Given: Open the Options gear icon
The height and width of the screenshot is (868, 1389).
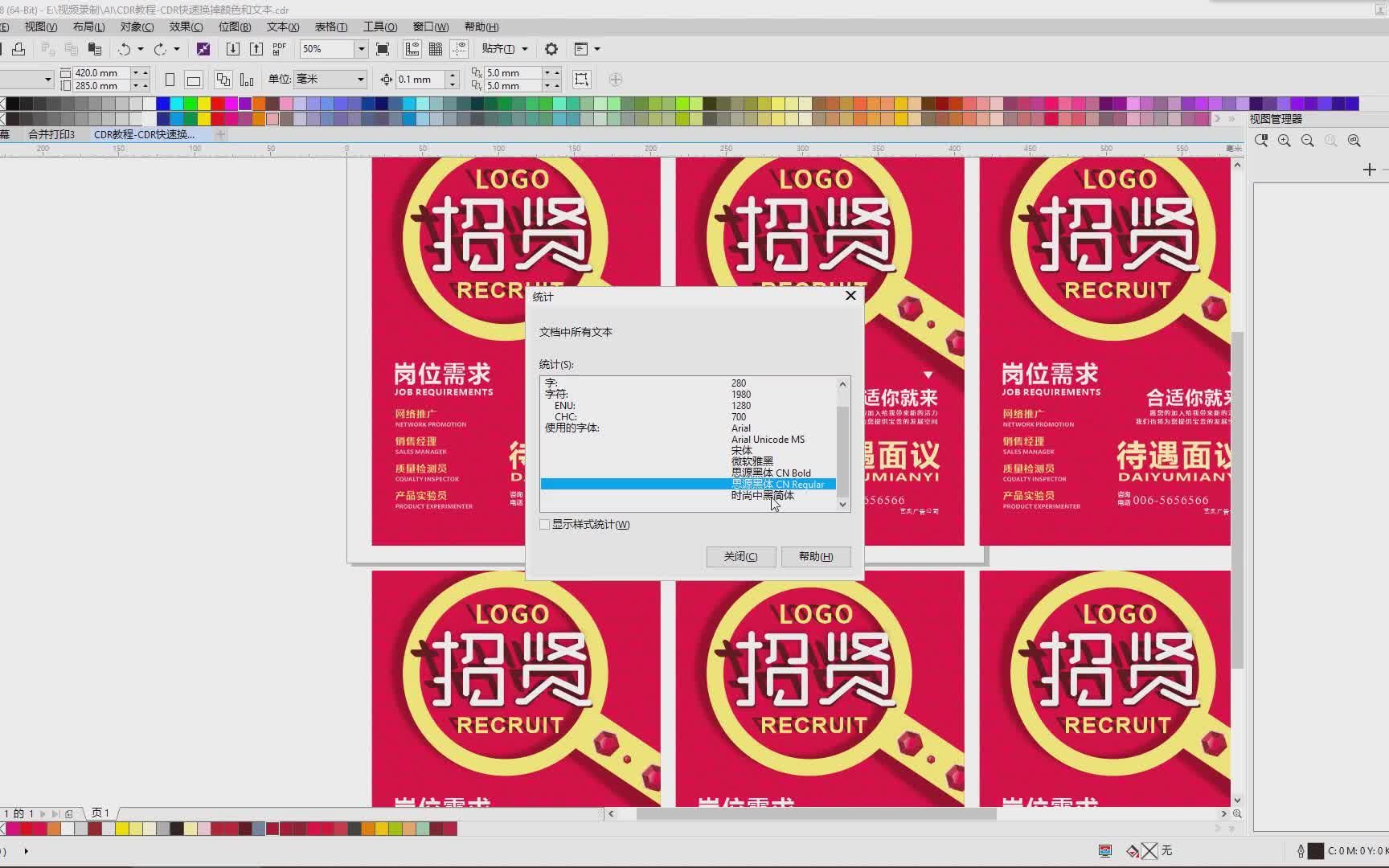Looking at the screenshot, I should (x=551, y=49).
